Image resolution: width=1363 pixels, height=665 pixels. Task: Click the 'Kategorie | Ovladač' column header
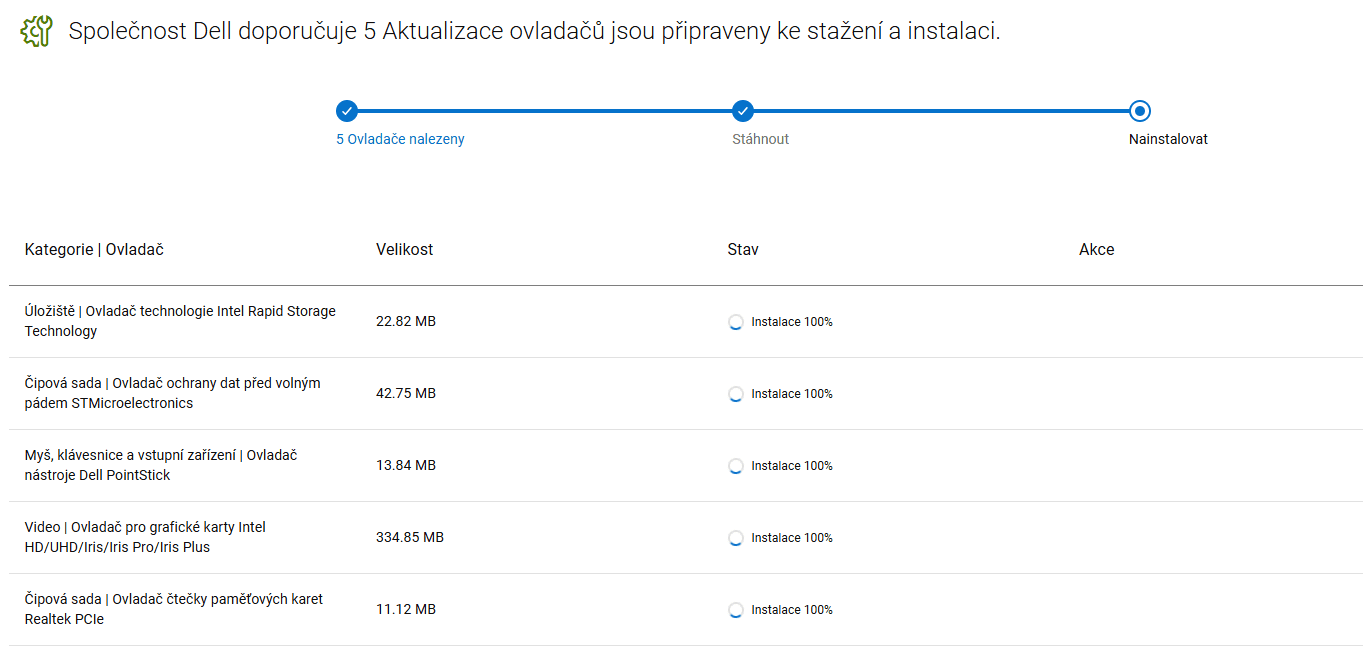pos(94,249)
